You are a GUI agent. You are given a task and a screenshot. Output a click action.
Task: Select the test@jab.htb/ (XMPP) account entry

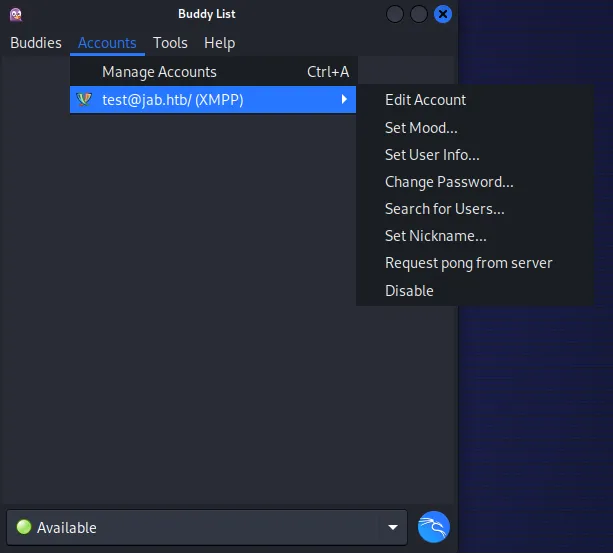coord(213,100)
